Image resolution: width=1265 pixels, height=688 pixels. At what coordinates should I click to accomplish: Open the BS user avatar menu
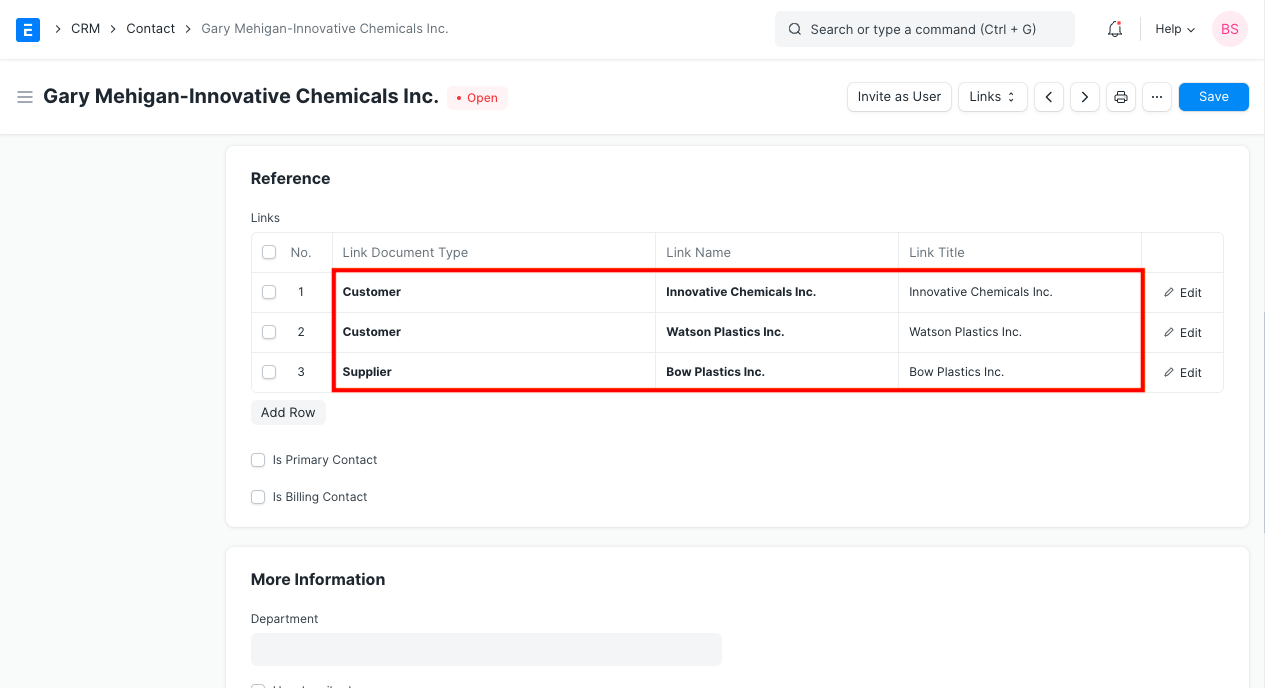point(1229,29)
